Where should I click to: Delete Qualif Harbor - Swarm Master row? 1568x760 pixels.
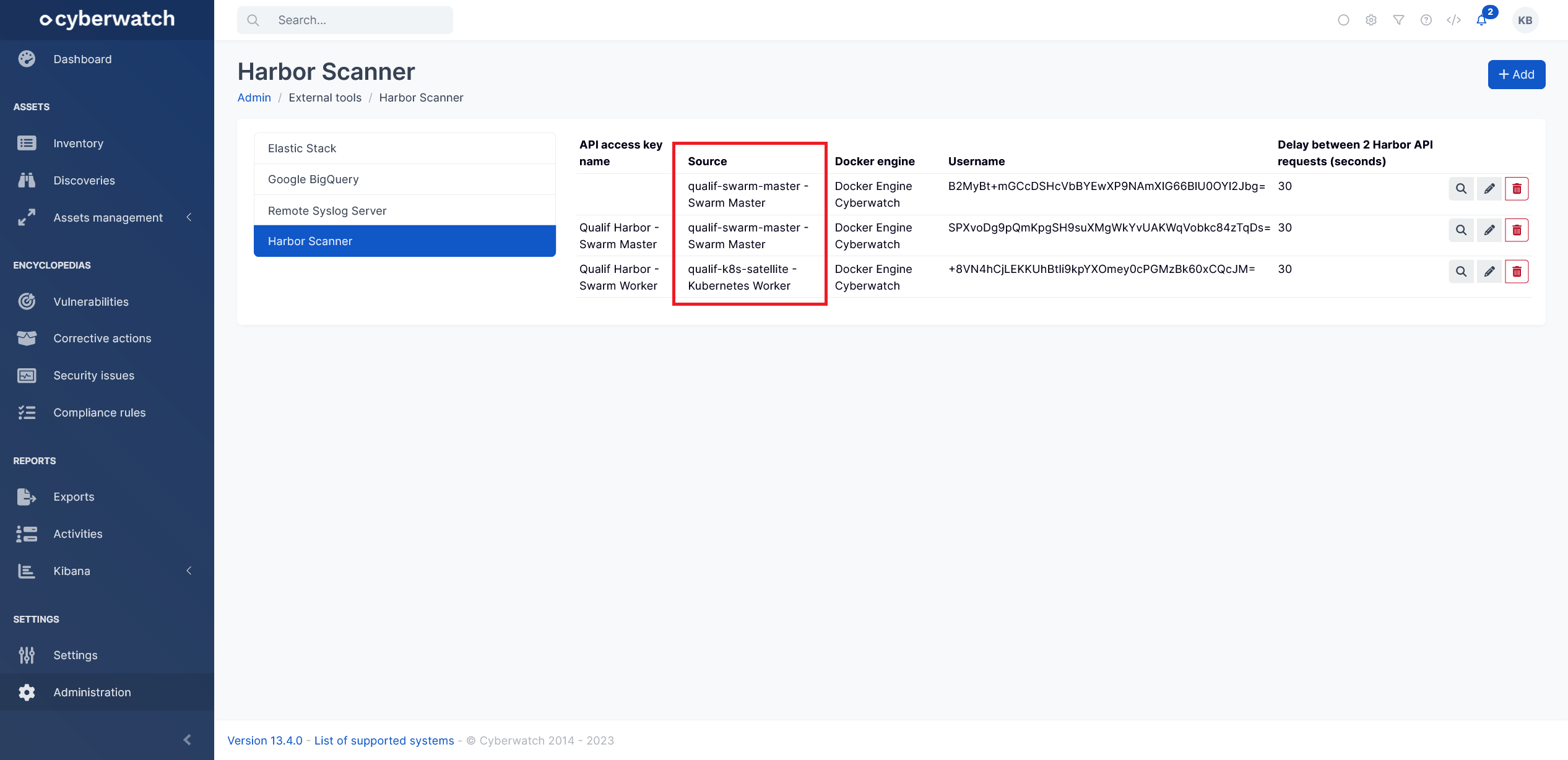pos(1517,230)
